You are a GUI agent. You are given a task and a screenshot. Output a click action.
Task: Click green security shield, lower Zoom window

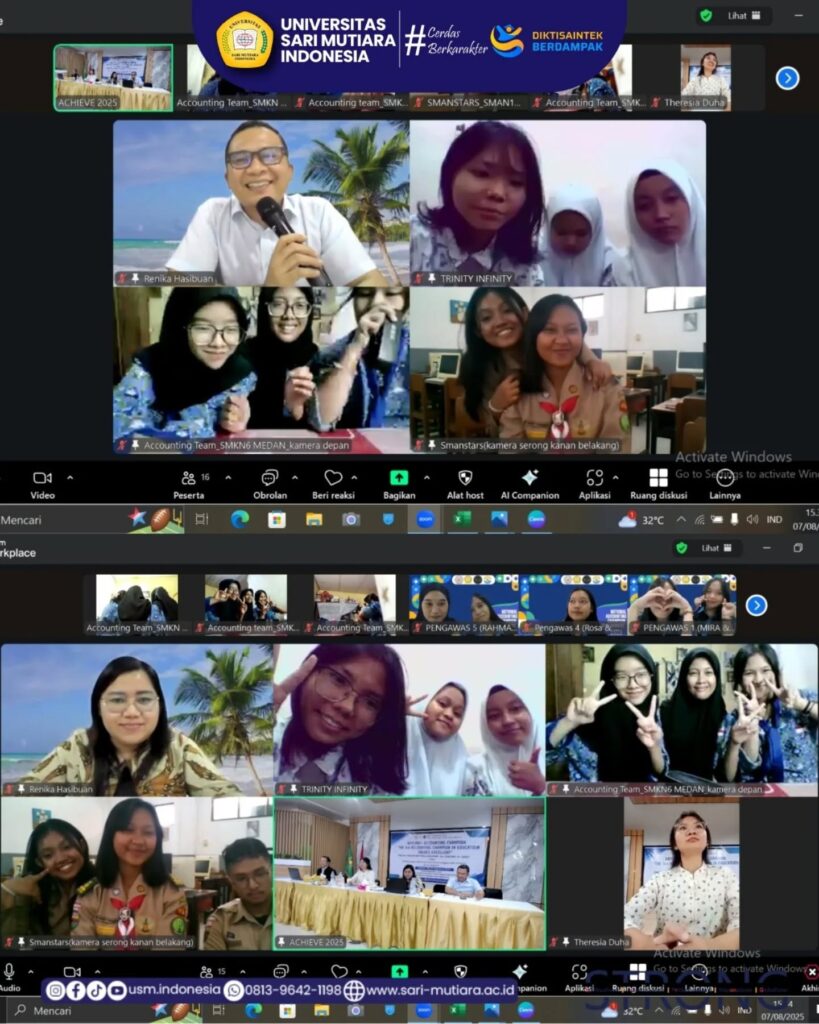point(682,548)
